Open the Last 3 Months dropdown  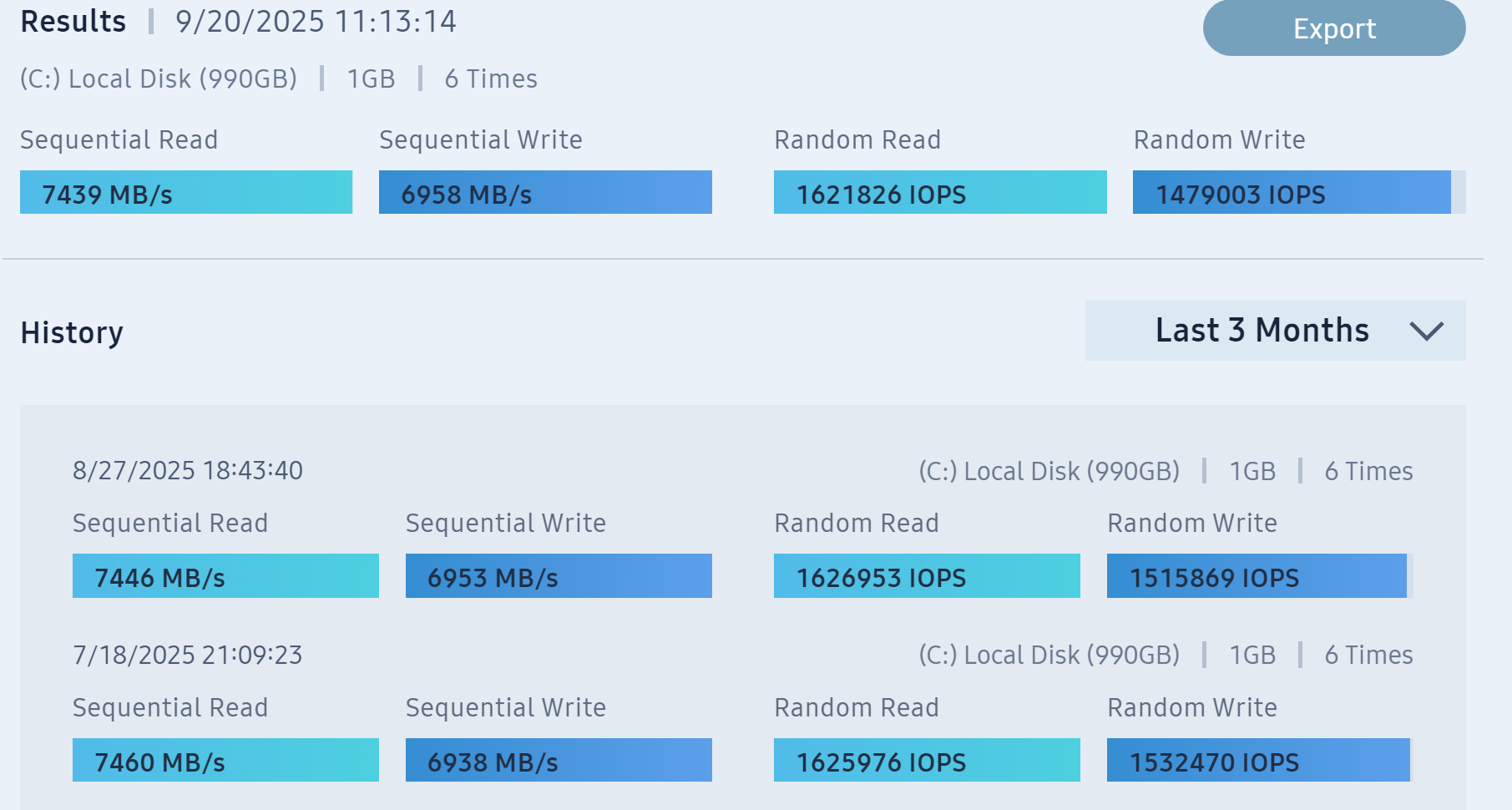(x=1262, y=331)
